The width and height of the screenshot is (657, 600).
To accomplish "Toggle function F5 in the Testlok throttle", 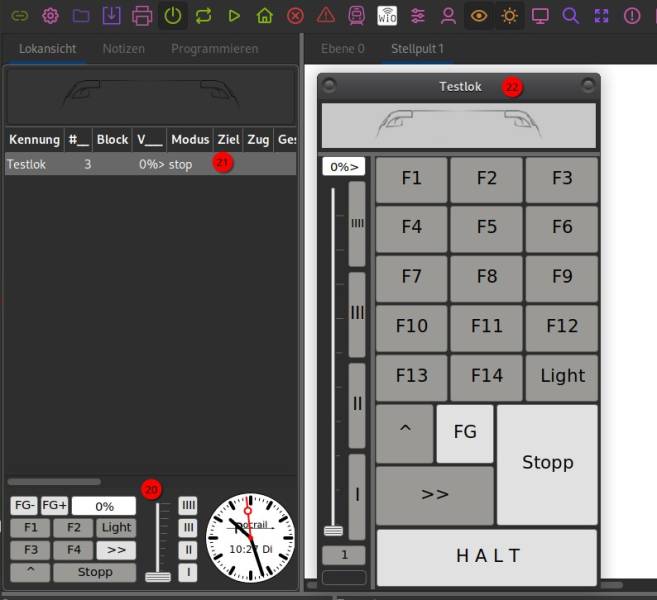I will (486, 228).
